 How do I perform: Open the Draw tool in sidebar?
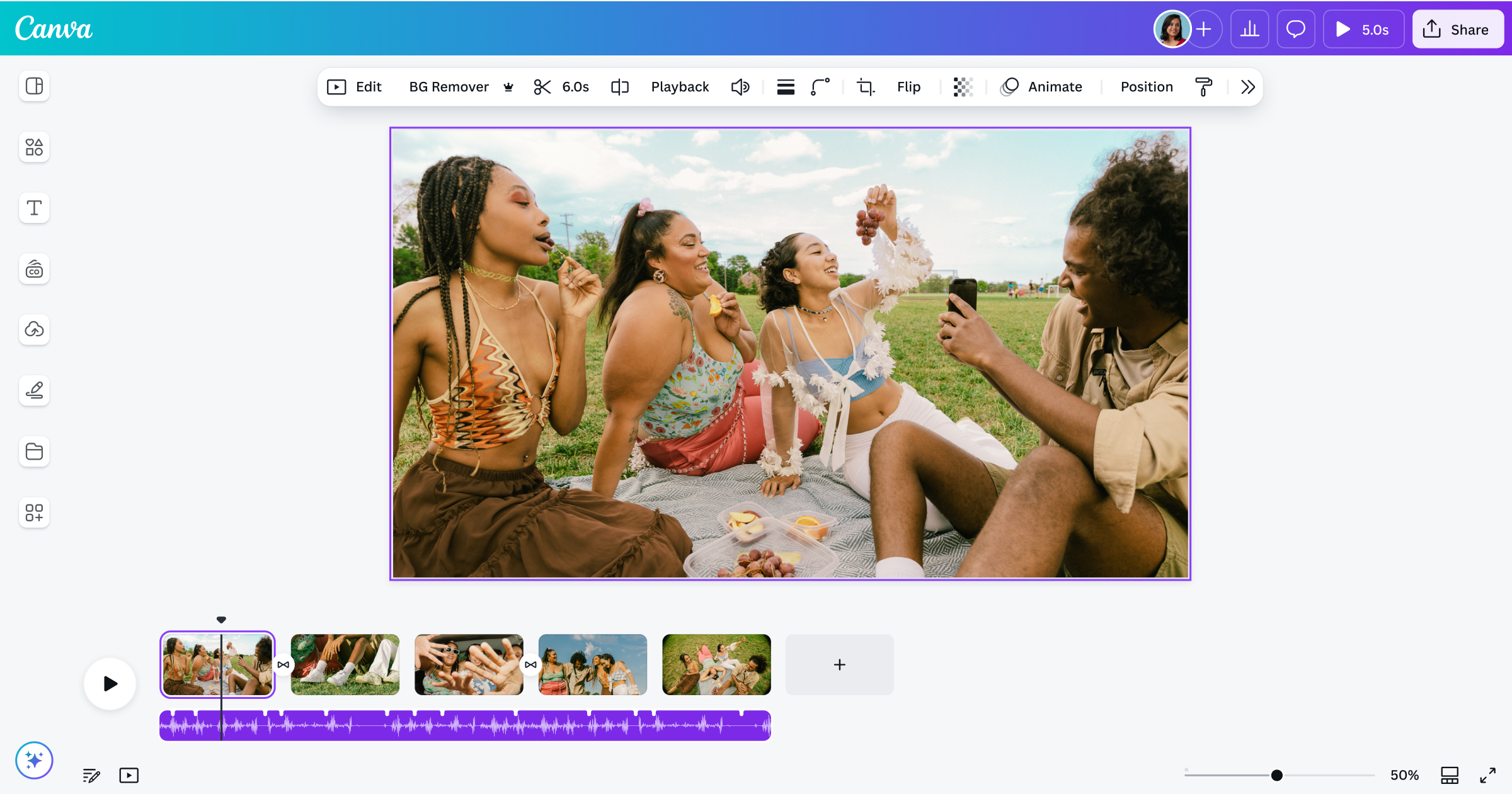(x=34, y=390)
